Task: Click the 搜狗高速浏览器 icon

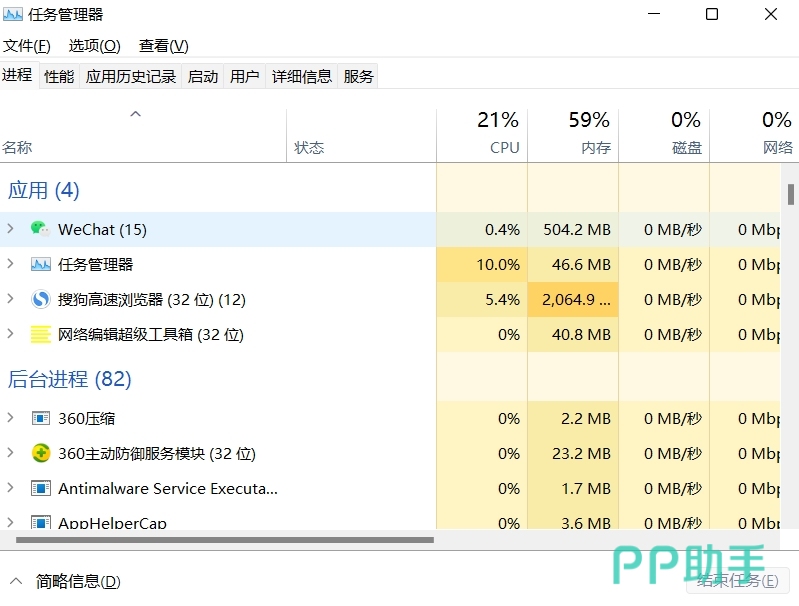Action: pyautogui.click(x=40, y=299)
